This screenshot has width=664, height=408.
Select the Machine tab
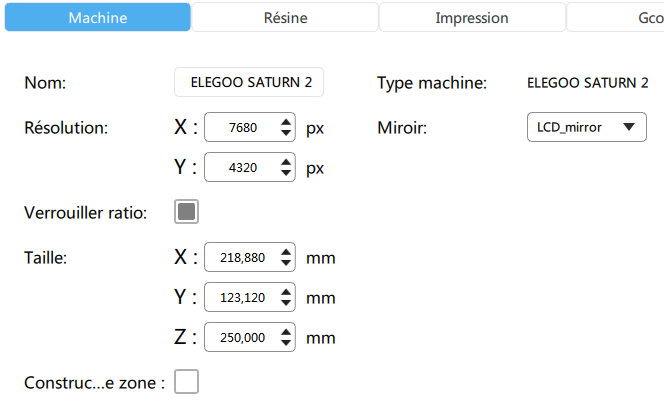97,18
